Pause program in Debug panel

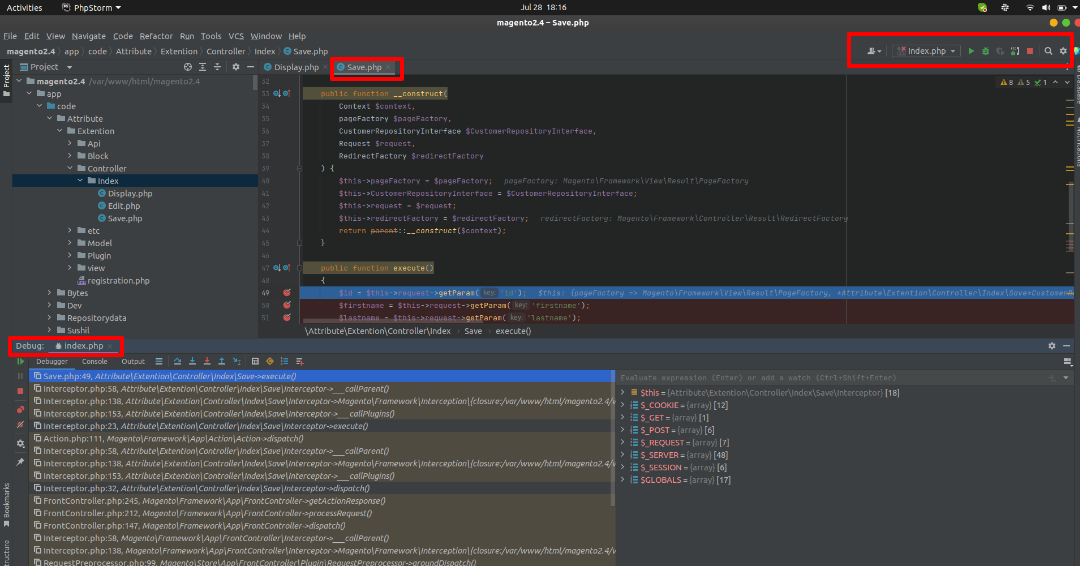pos(20,376)
